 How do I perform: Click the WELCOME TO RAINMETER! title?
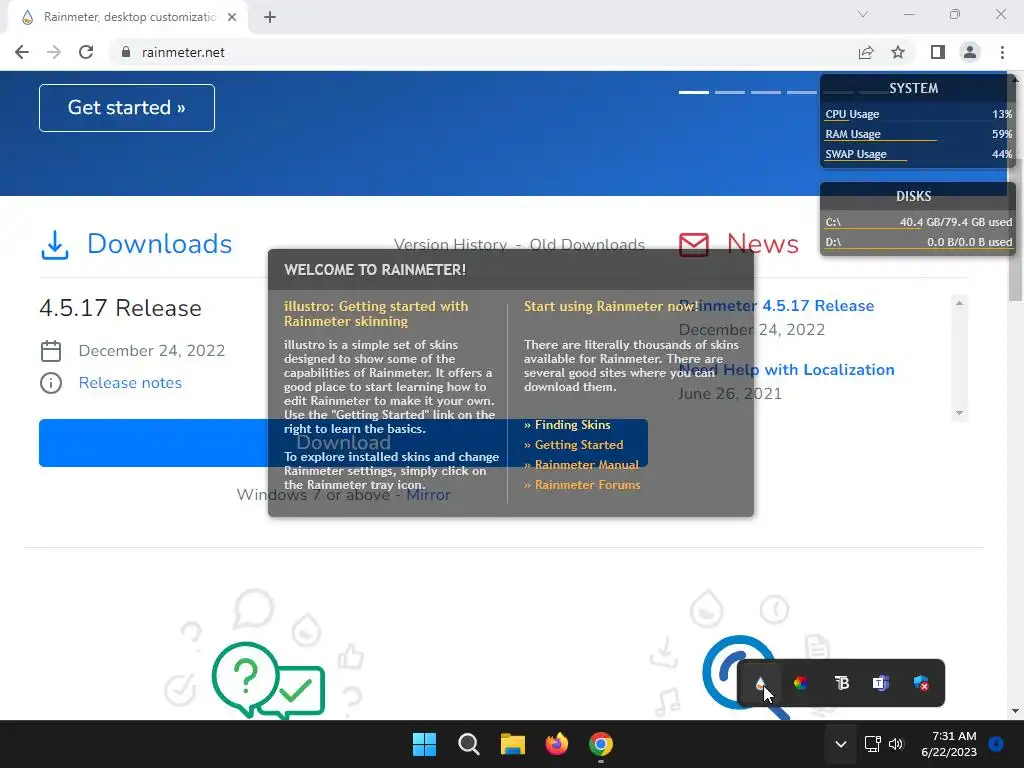[375, 270]
